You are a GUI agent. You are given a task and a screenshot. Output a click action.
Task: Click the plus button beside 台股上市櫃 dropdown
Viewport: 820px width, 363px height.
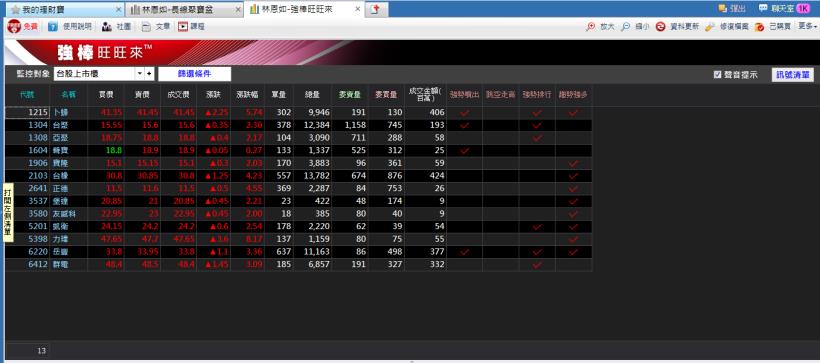(149, 74)
